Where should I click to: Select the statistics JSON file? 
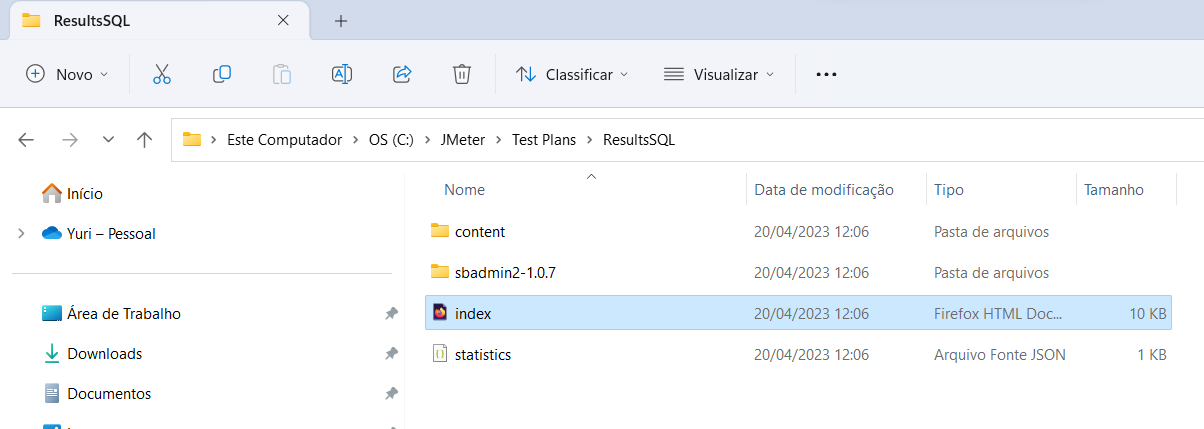coord(482,355)
